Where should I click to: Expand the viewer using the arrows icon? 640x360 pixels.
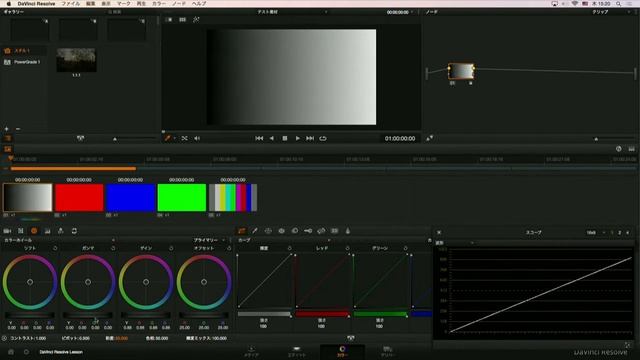pos(429,138)
